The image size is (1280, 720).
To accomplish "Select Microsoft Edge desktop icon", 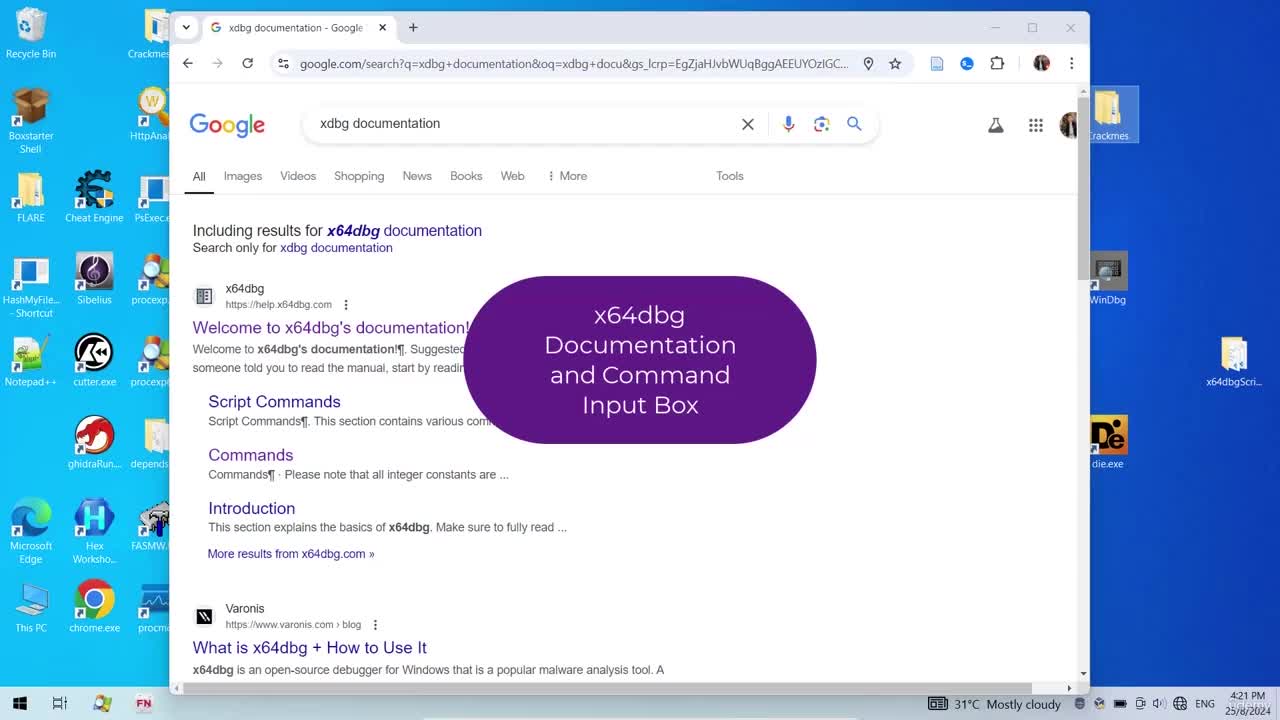I will click(x=31, y=531).
